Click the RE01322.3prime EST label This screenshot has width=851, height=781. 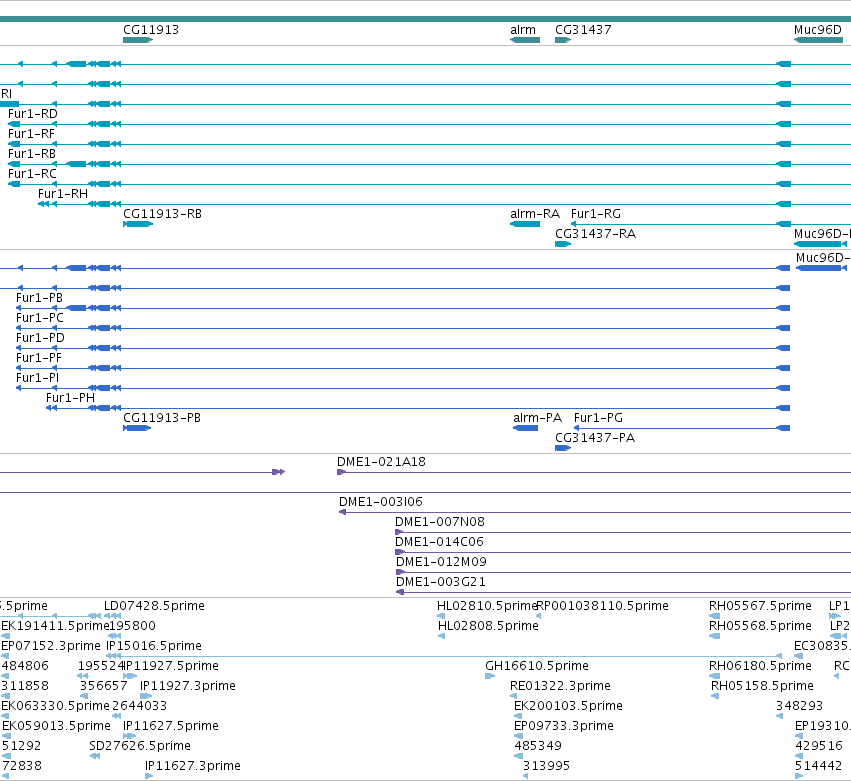click(x=560, y=686)
